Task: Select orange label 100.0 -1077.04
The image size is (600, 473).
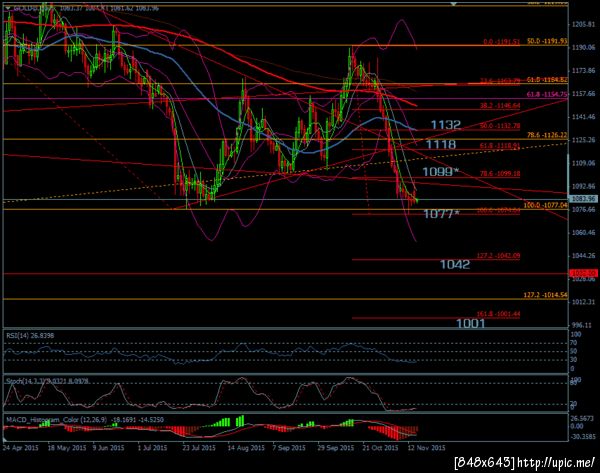Action: [x=546, y=206]
